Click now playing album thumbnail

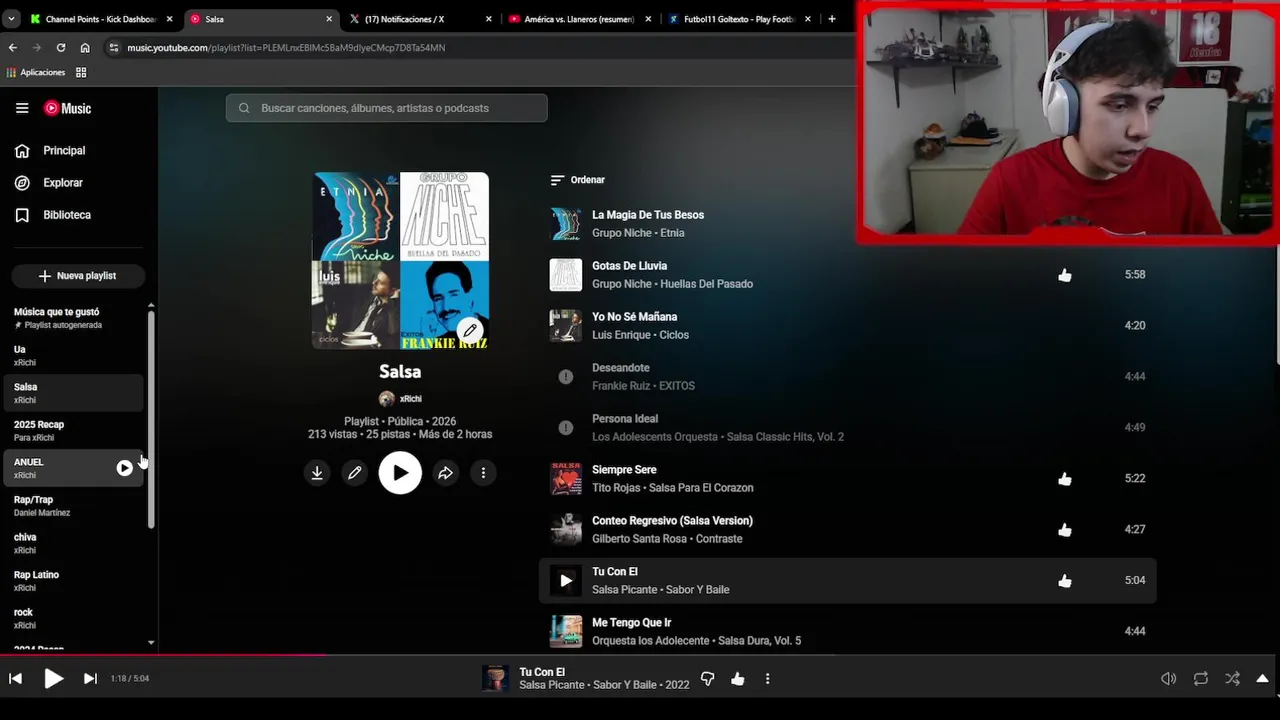coord(495,679)
